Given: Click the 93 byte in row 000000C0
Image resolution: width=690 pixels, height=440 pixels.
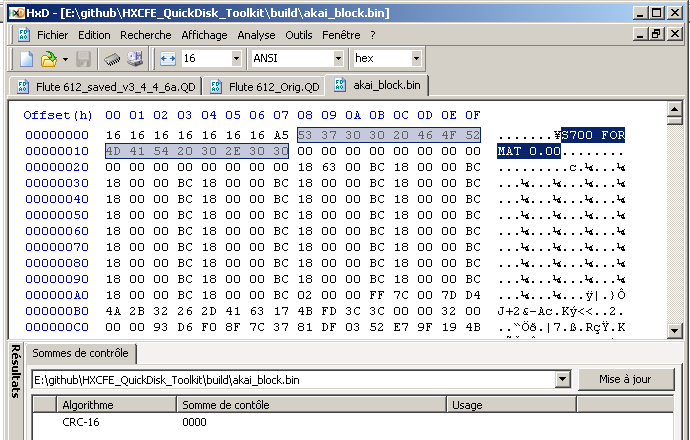Looking at the screenshot, I should point(161,327).
